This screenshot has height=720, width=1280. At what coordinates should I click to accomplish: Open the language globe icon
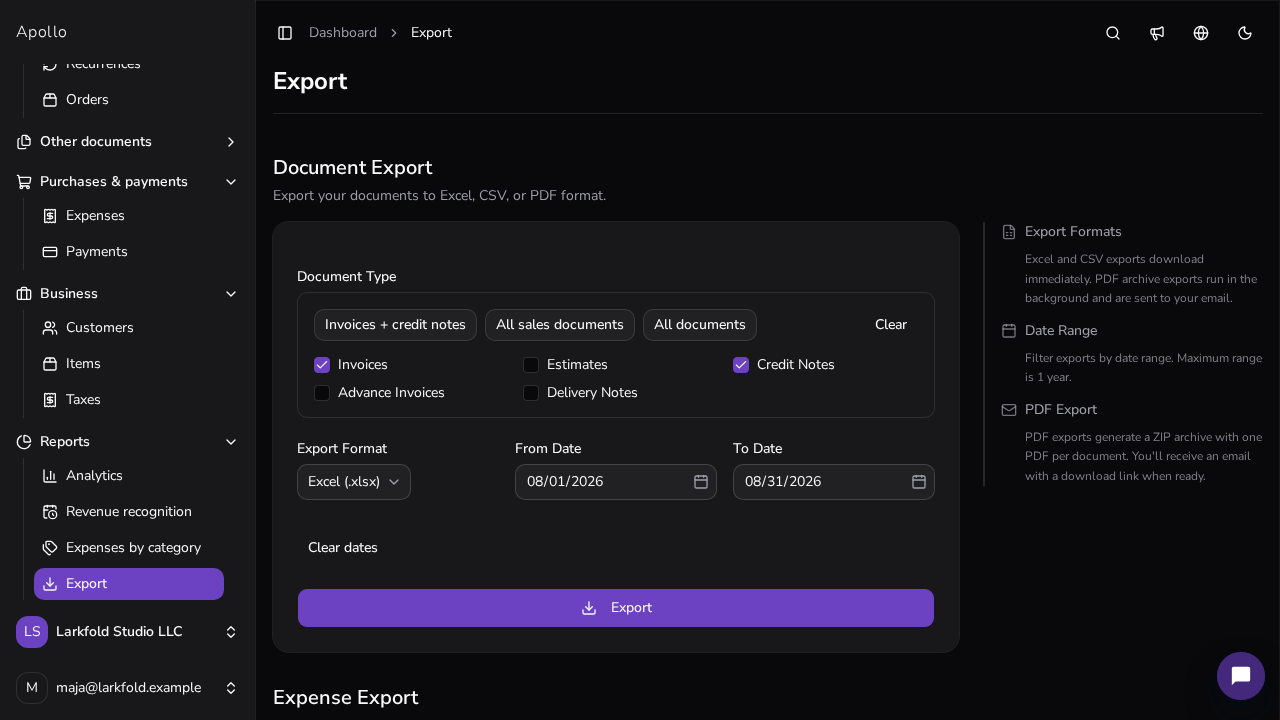coord(1201,33)
